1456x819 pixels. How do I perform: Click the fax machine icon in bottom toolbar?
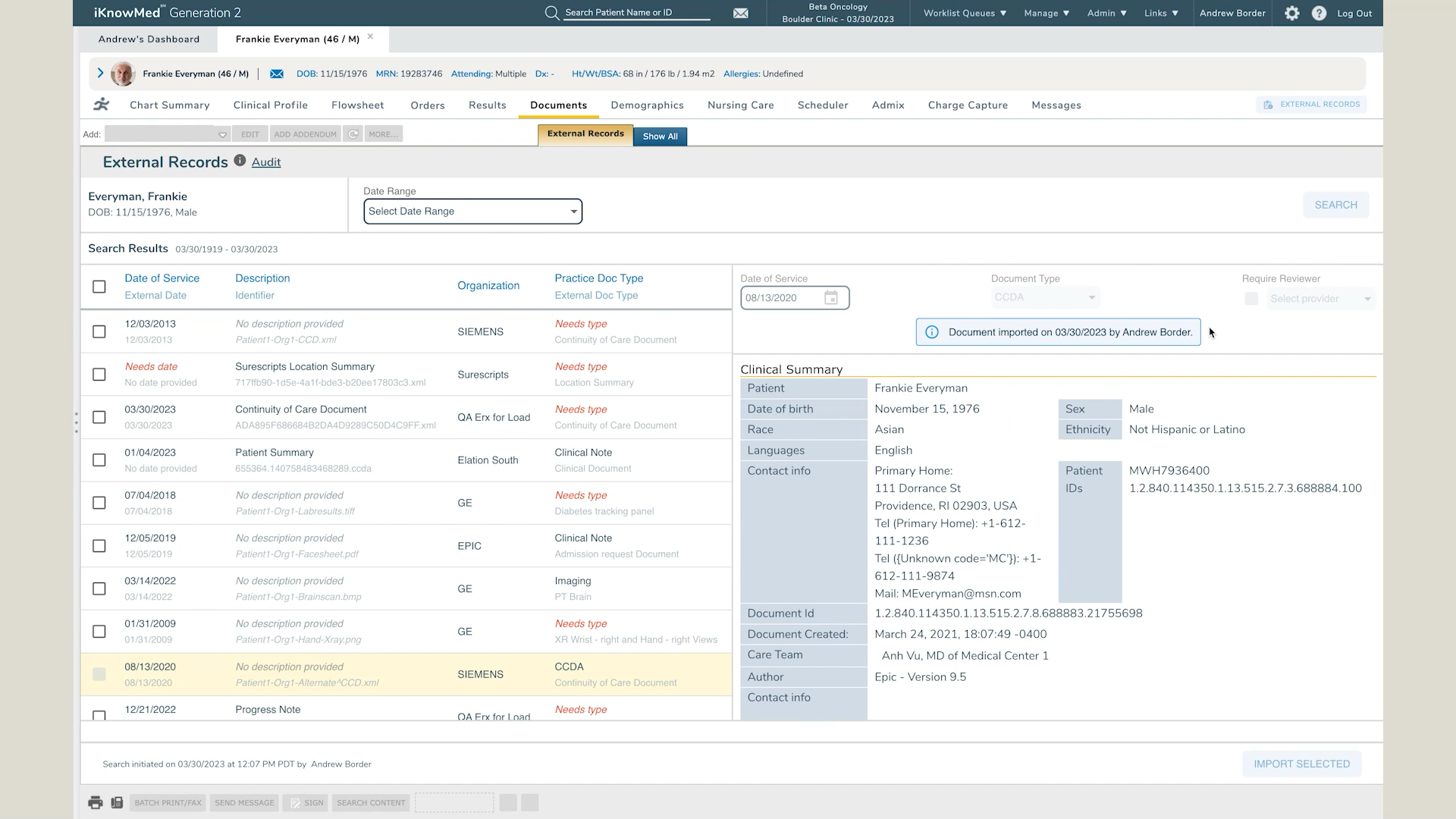point(117,802)
